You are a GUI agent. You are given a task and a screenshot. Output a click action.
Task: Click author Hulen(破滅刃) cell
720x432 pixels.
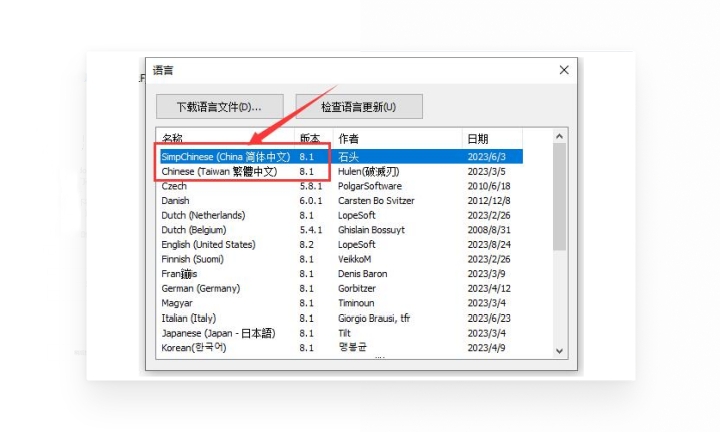pos(369,171)
